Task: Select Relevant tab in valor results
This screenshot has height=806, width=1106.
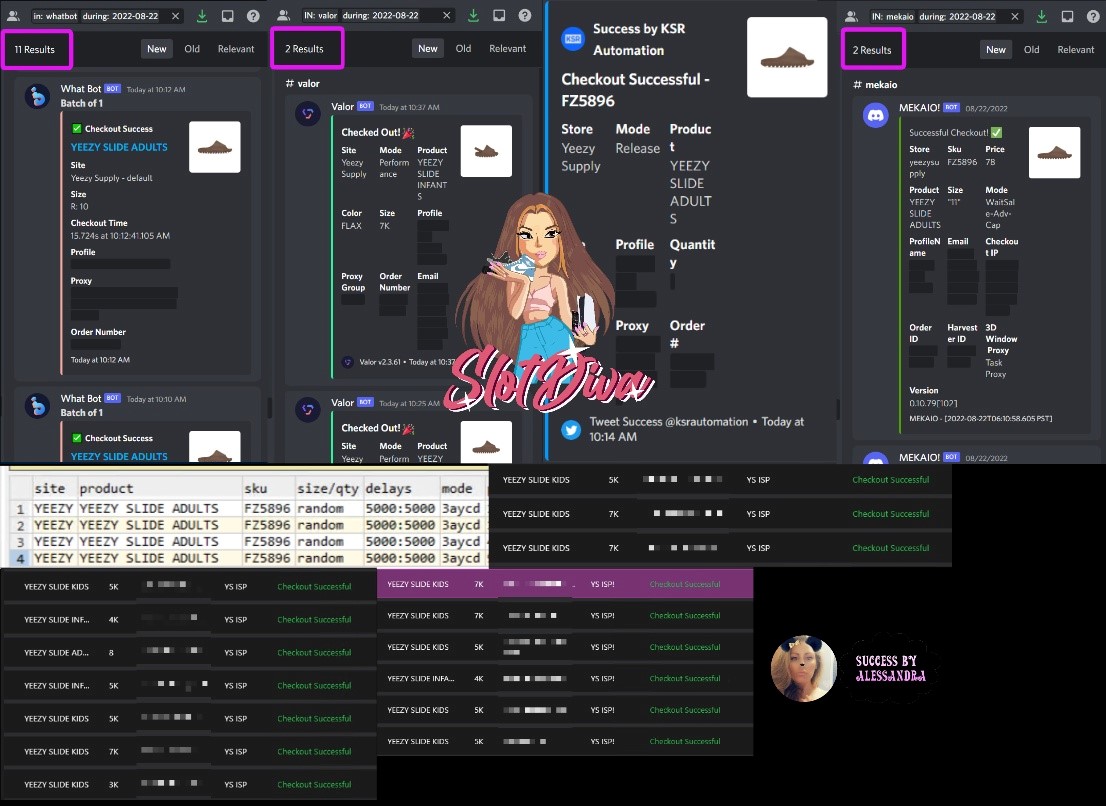Action: [x=507, y=48]
